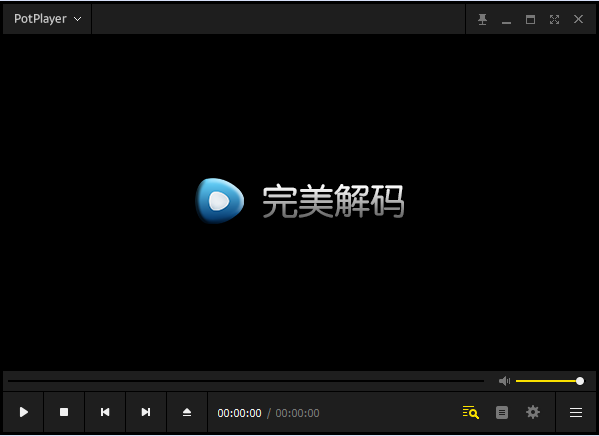The image size is (599, 436).
Task: Open a file with the eject icon
Action: tap(187, 412)
